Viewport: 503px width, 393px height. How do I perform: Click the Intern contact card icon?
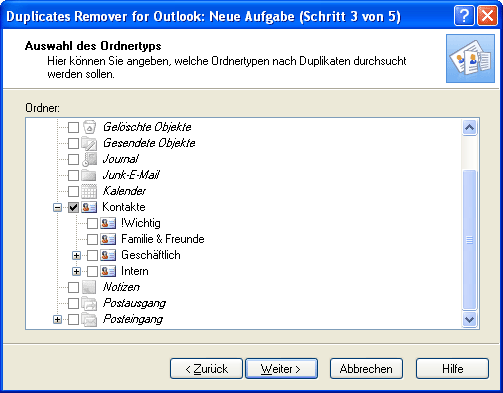click(x=108, y=271)
